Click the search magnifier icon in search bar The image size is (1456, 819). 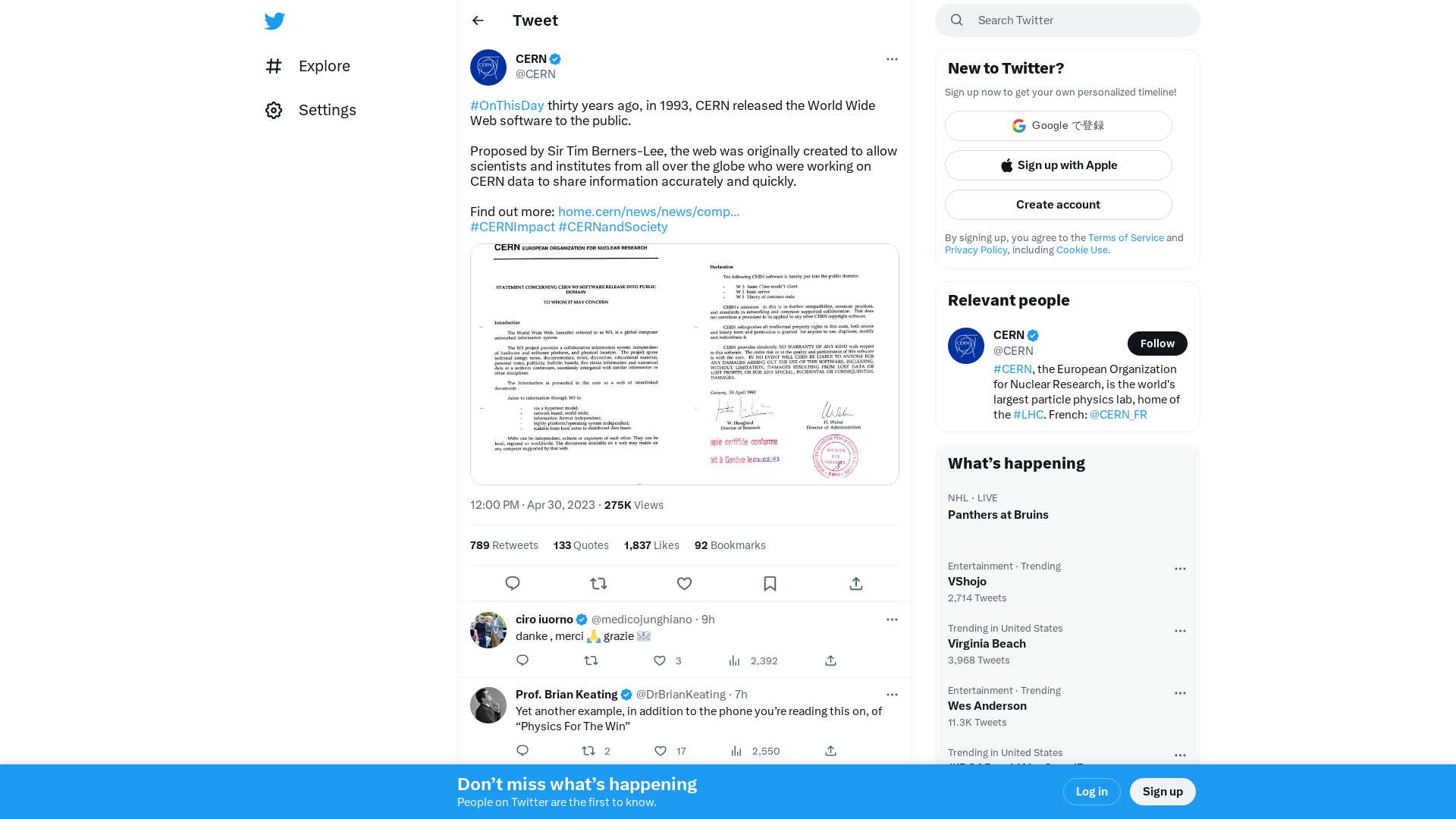click(956, 20)
